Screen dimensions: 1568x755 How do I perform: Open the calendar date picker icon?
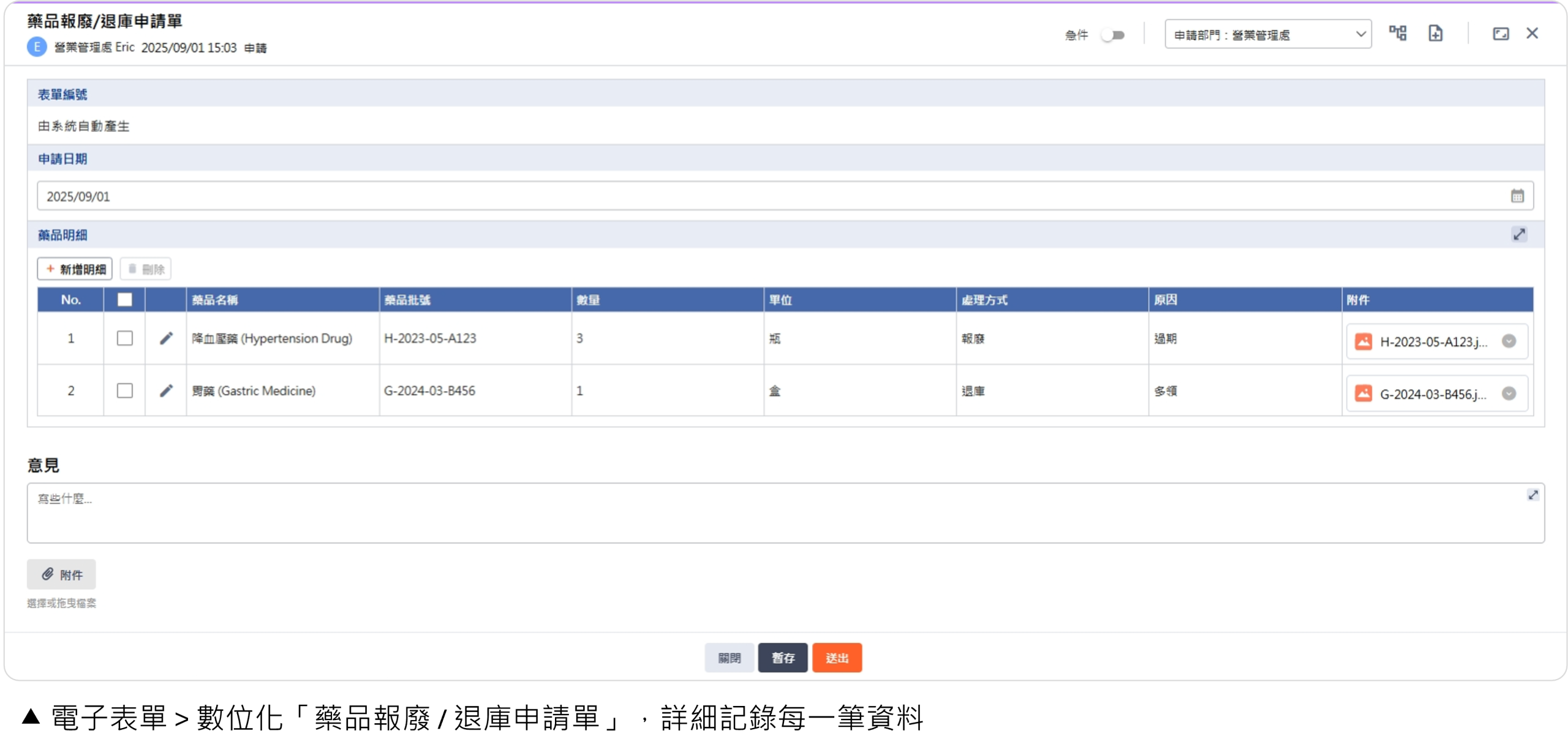pyautogui.click(x=1517, y=196)
